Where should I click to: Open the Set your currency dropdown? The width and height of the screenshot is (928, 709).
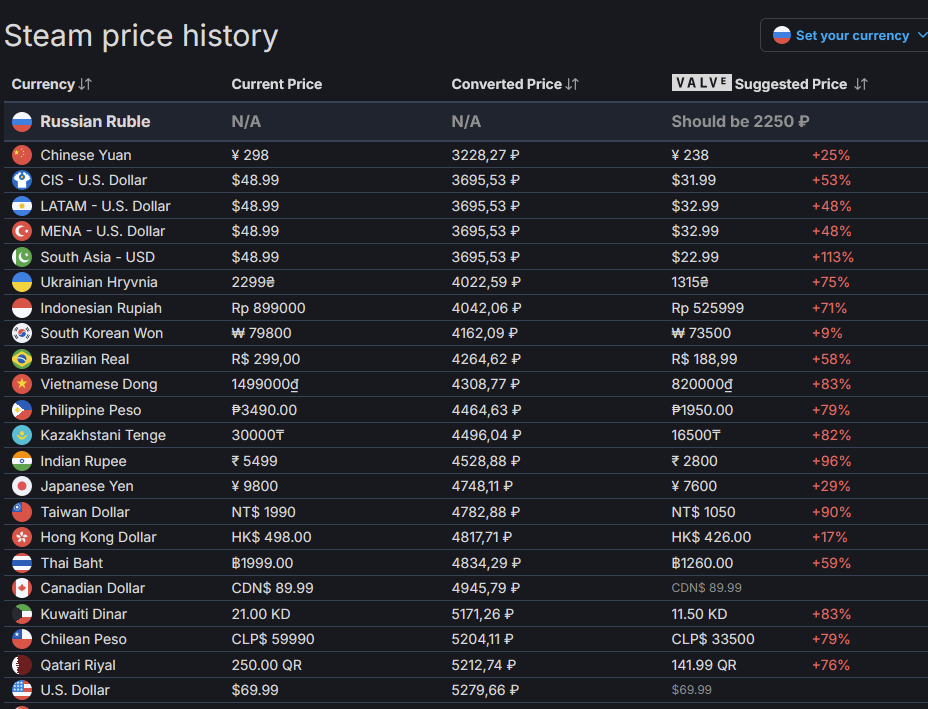click(x=846, y=36)
